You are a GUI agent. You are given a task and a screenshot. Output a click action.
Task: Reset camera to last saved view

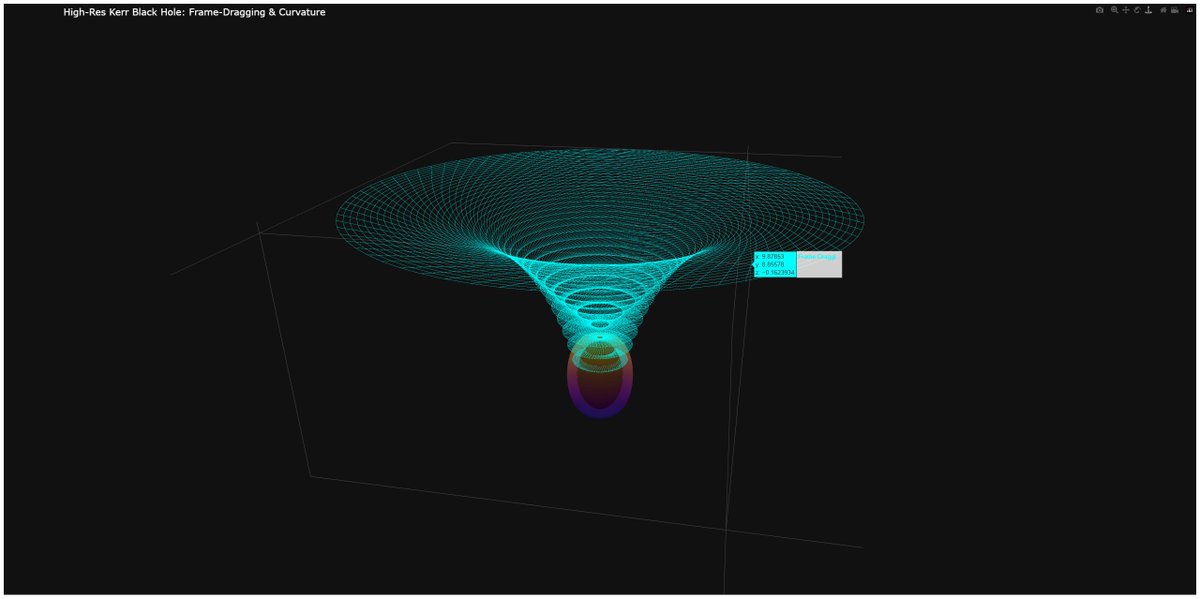pyautogui.click(x=1174, y=10)
